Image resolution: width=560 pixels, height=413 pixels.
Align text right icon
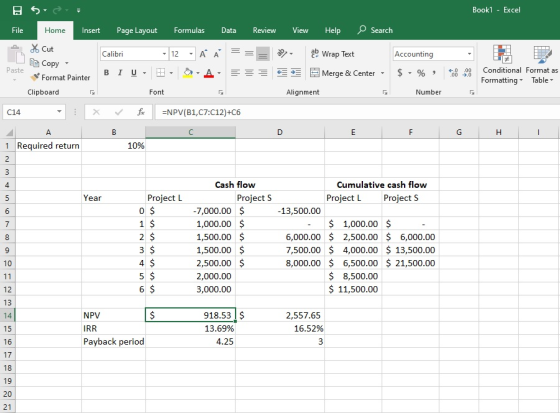[263, 73]
